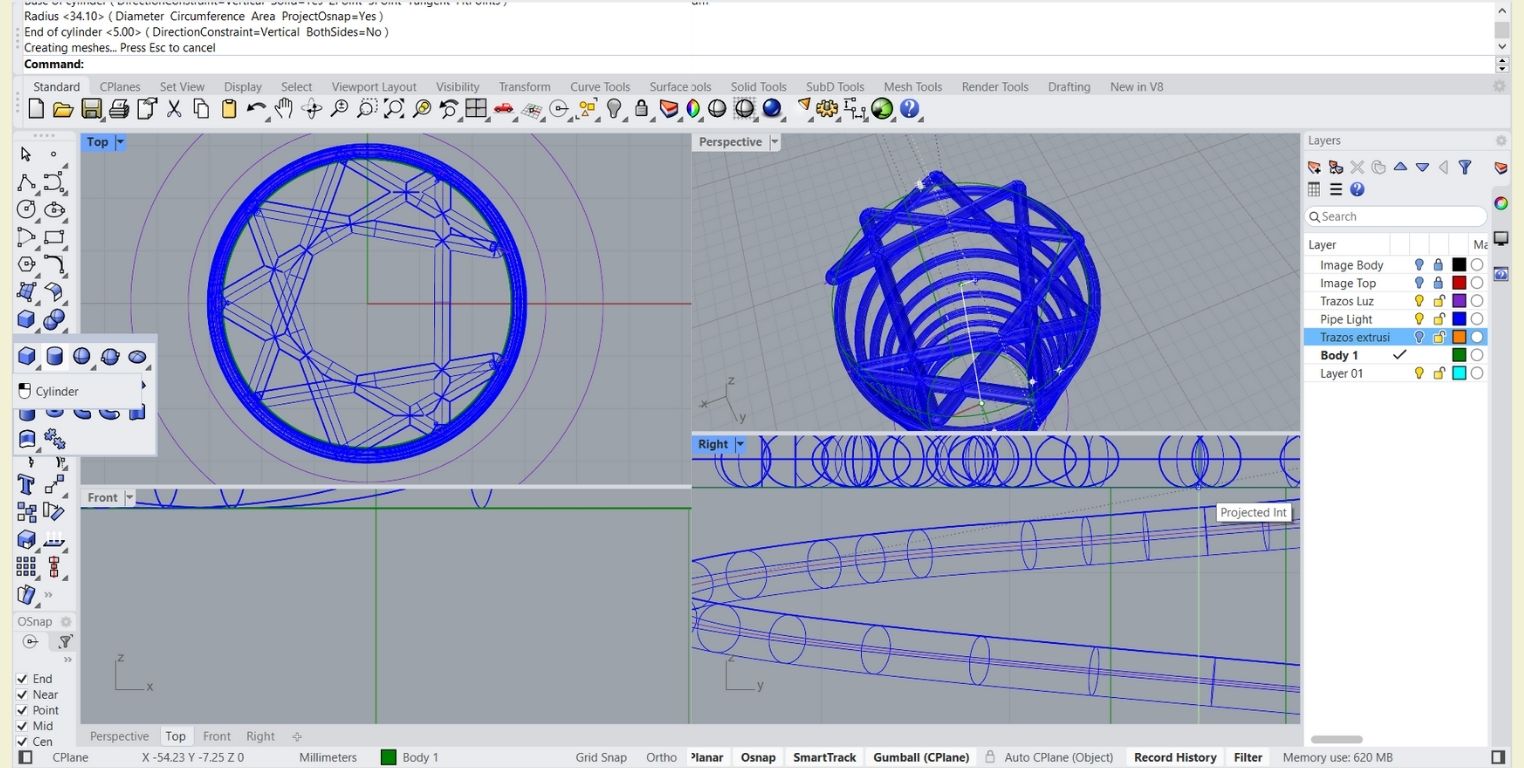
Task: Toggle SmartTrack in the status bar
Action: [824, 757]
